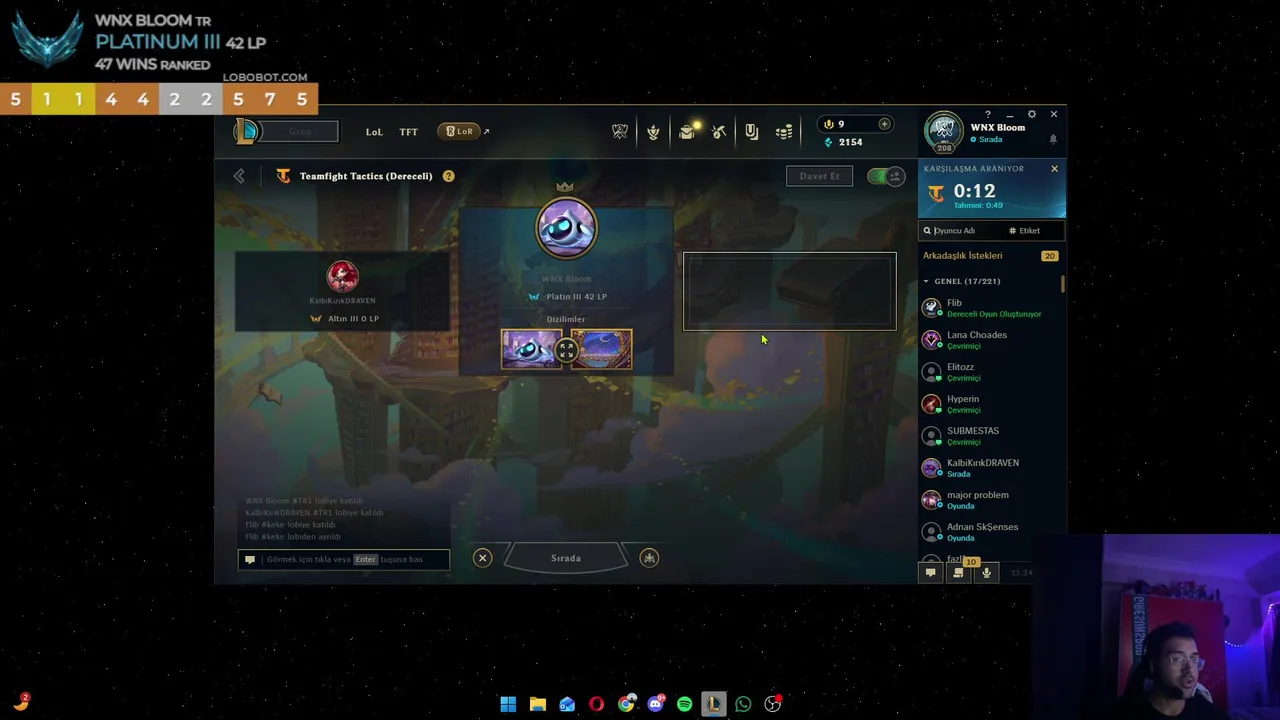The image size is (1280, 720).
Task: Open the crafting hammer icon in top bar
Action: click(719, 131)
